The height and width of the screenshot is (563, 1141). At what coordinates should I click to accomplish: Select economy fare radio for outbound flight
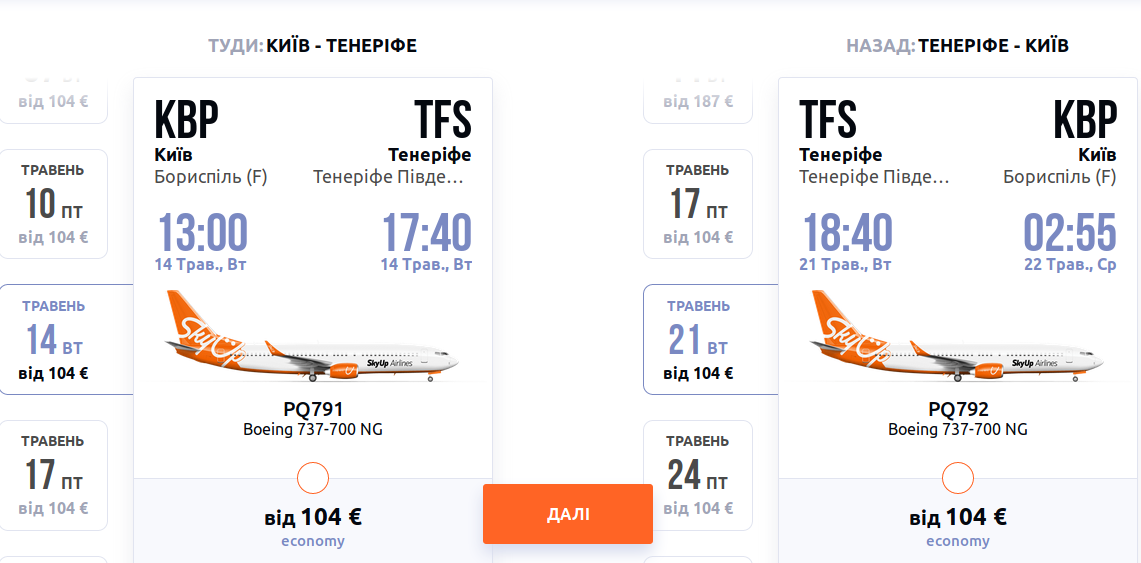tap(313, 478)
